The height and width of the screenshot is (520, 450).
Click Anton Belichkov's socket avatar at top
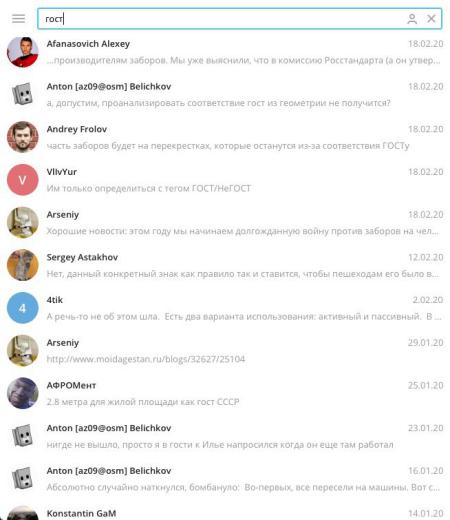tap(23, 95)
